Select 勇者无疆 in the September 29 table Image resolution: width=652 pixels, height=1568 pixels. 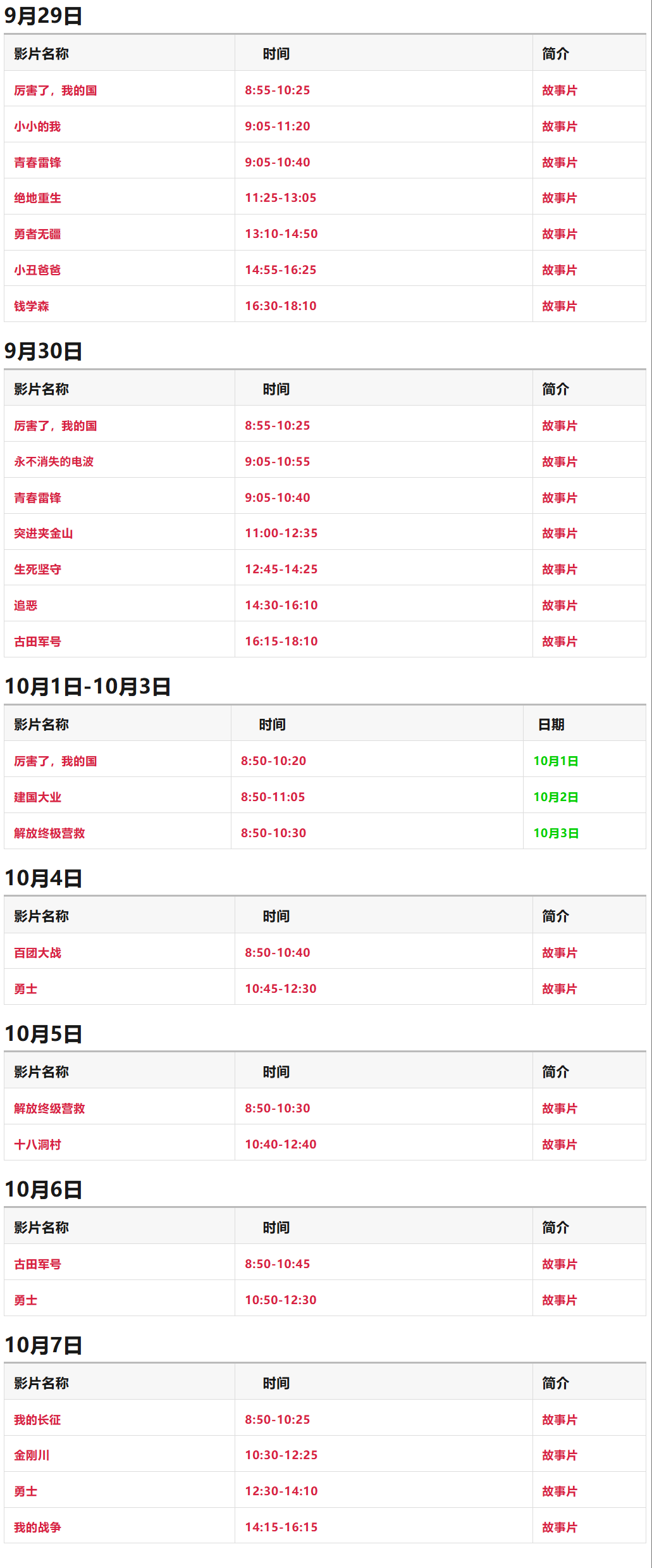(37, 234)
